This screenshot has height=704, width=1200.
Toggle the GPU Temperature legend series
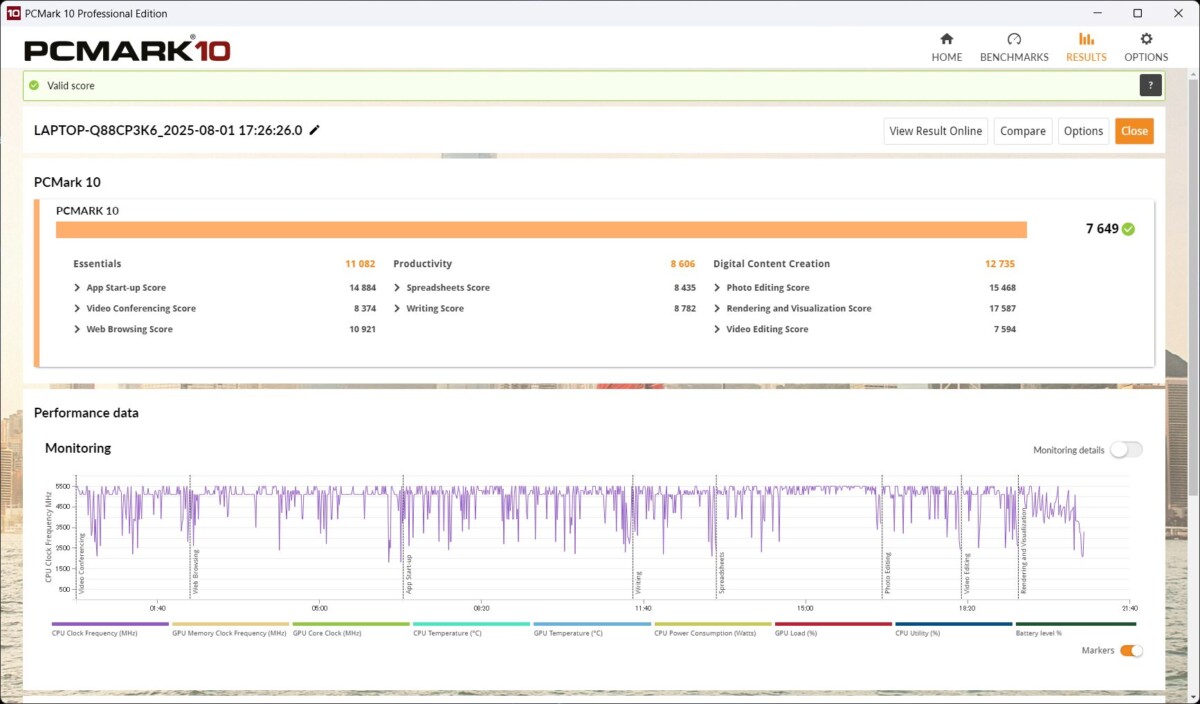592,629
